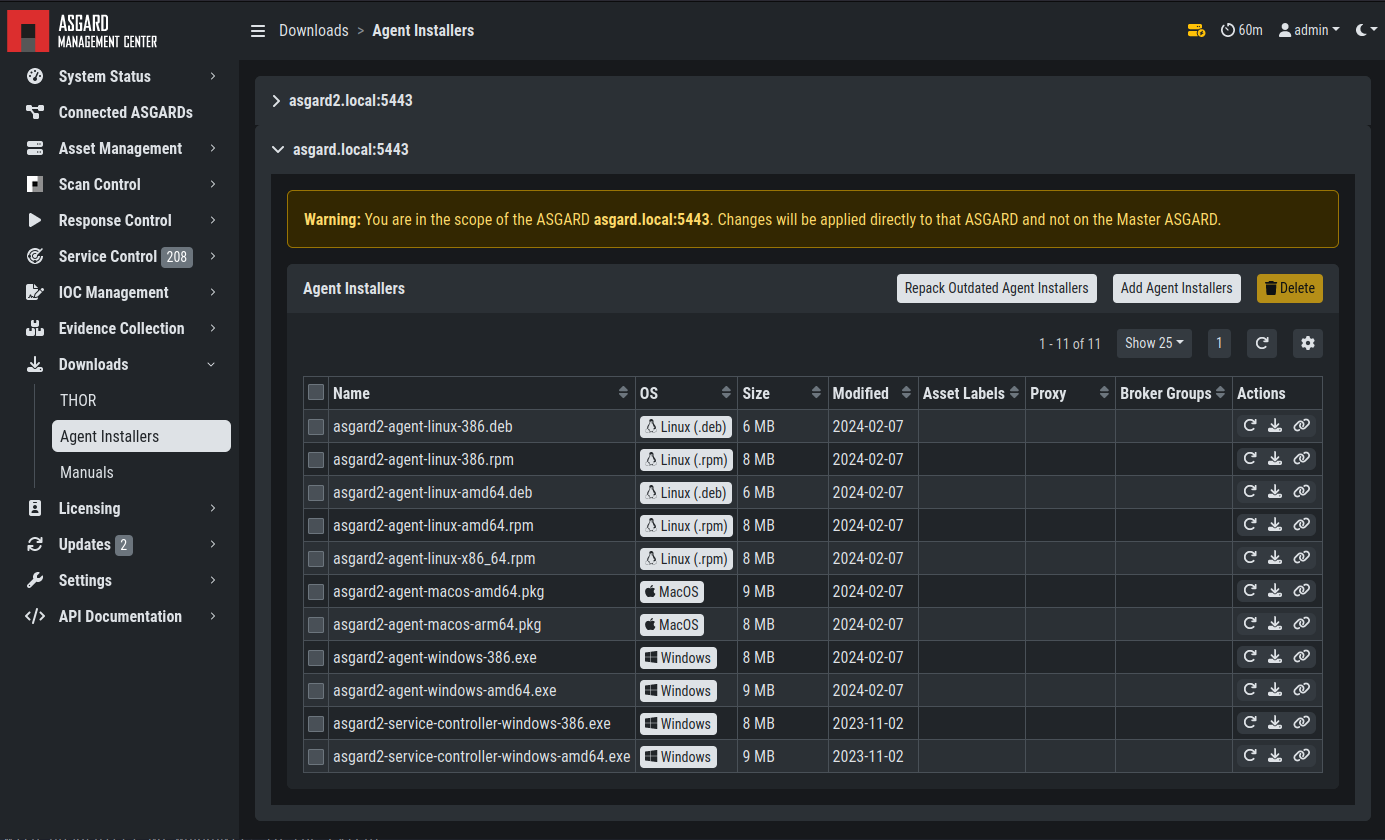
Task: Expand Asset Management menu
Action: point(120,148)
